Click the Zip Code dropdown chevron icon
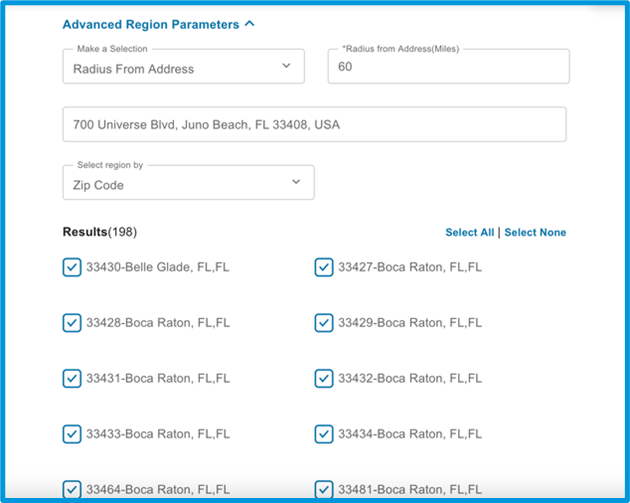The width and height of the screenshot is (630, 503). pos(296,182)
